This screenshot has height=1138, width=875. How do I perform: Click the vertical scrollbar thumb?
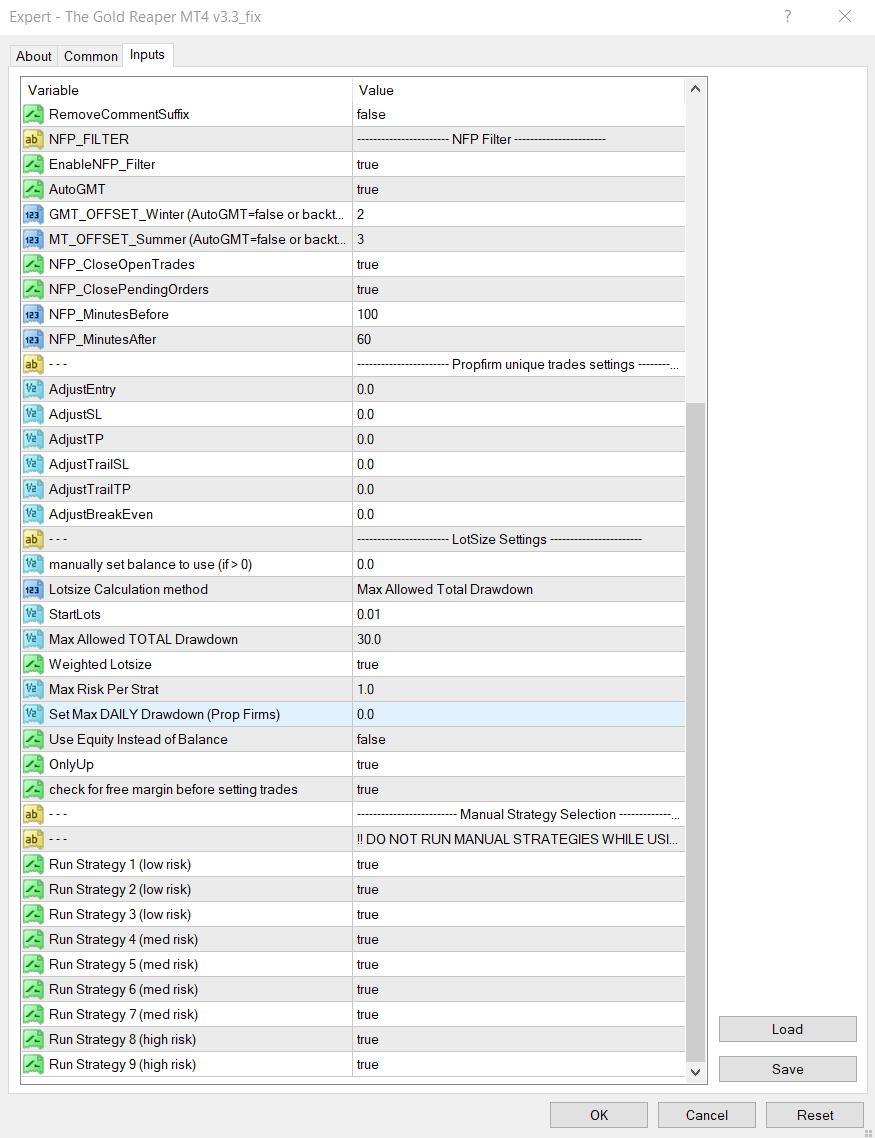[x=695, y=732]
